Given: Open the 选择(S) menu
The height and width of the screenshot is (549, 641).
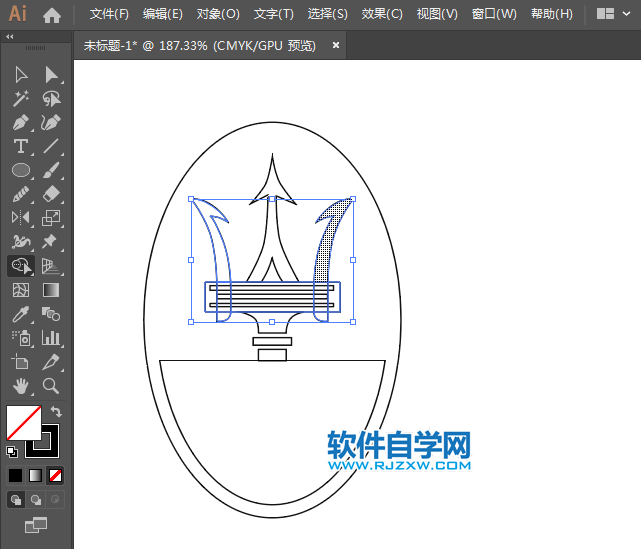Looking at the screenshot, I should click(327, 14).
